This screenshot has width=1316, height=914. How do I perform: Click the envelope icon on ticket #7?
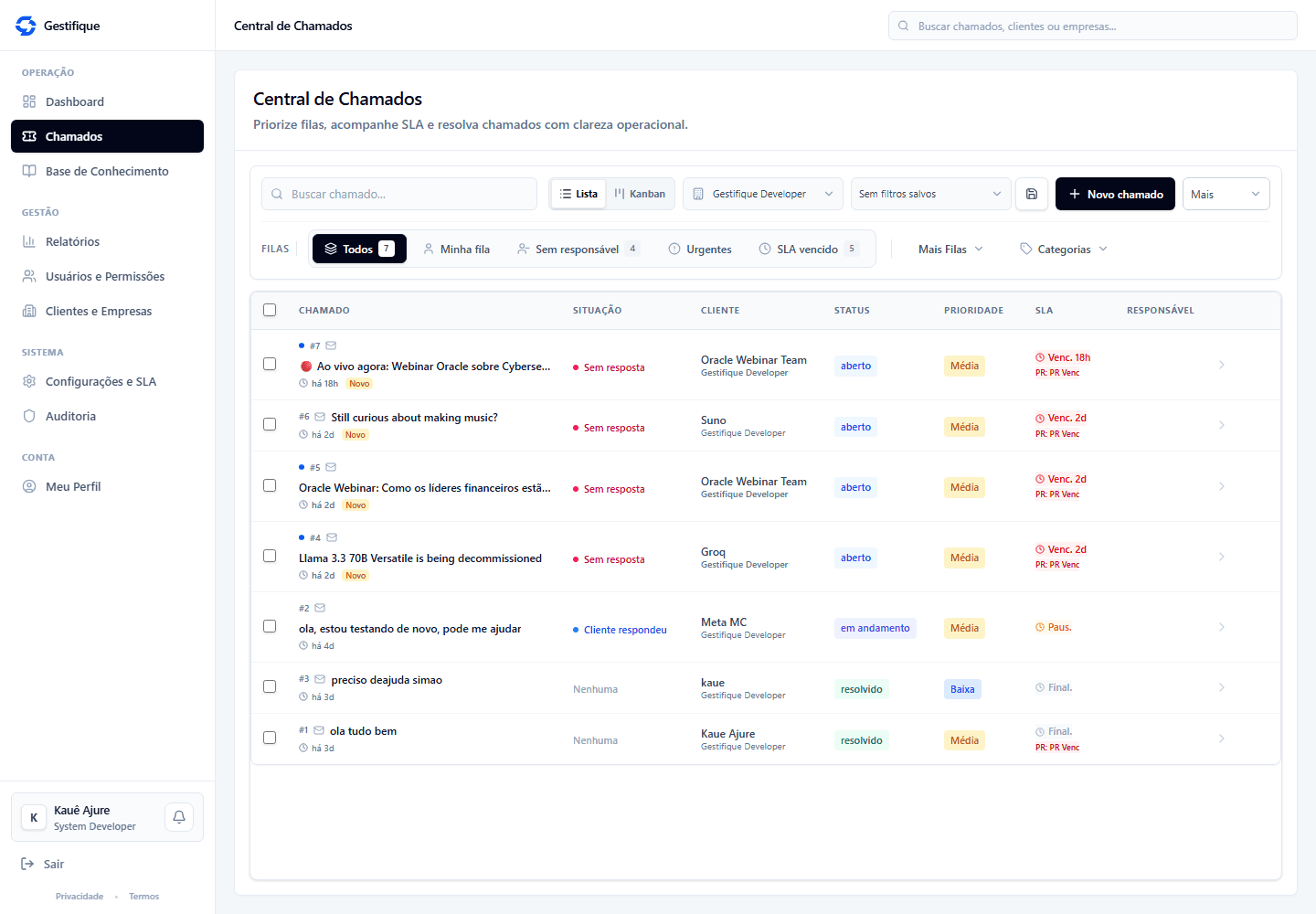[331, 345]
